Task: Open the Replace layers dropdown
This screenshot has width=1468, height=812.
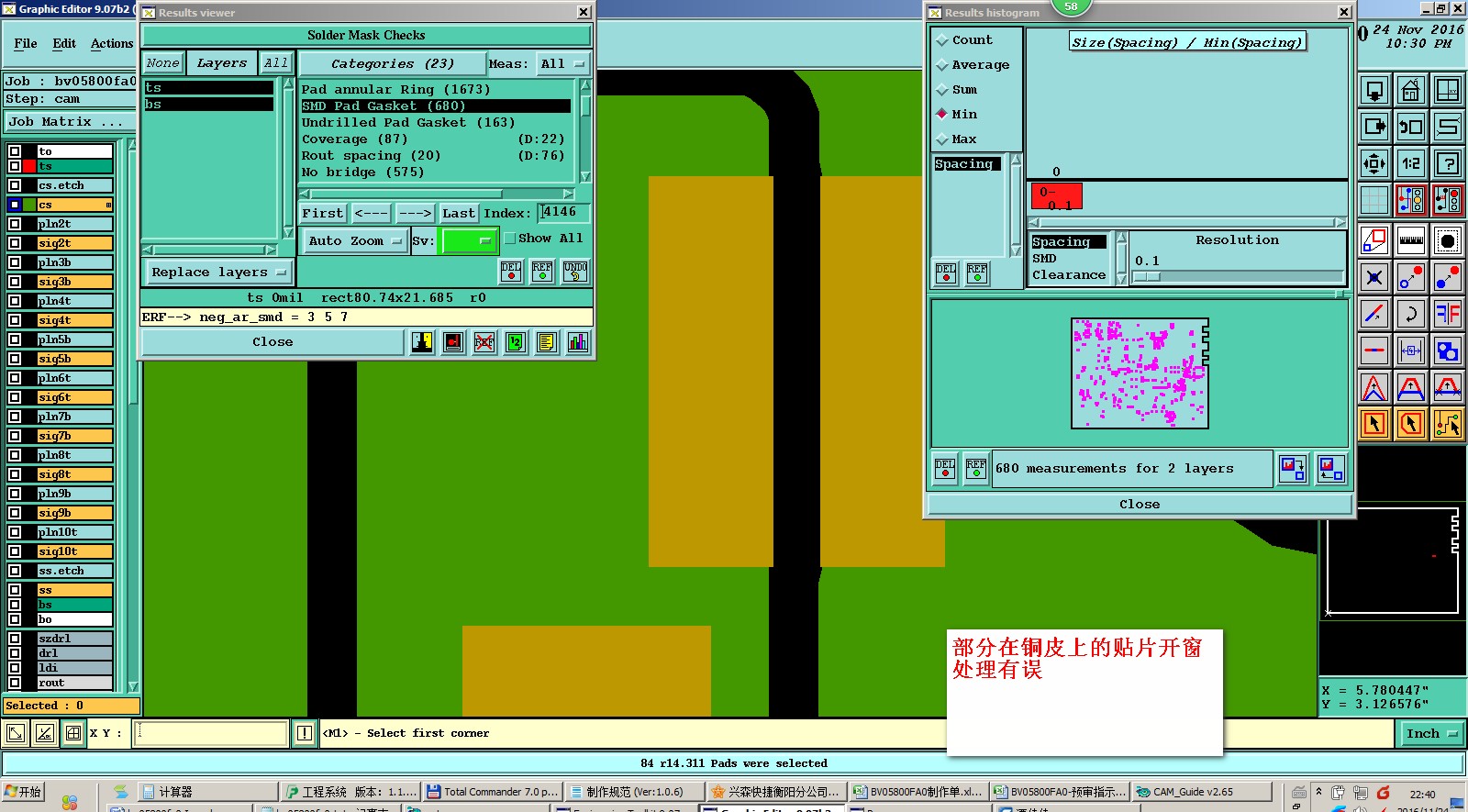Action: [x=218, y=273]
